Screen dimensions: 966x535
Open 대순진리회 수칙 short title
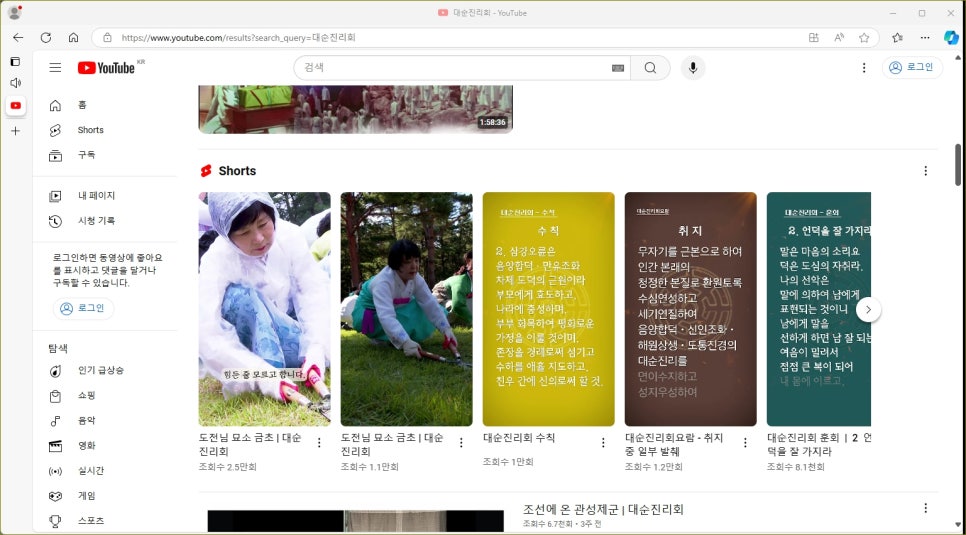[519, 438]
